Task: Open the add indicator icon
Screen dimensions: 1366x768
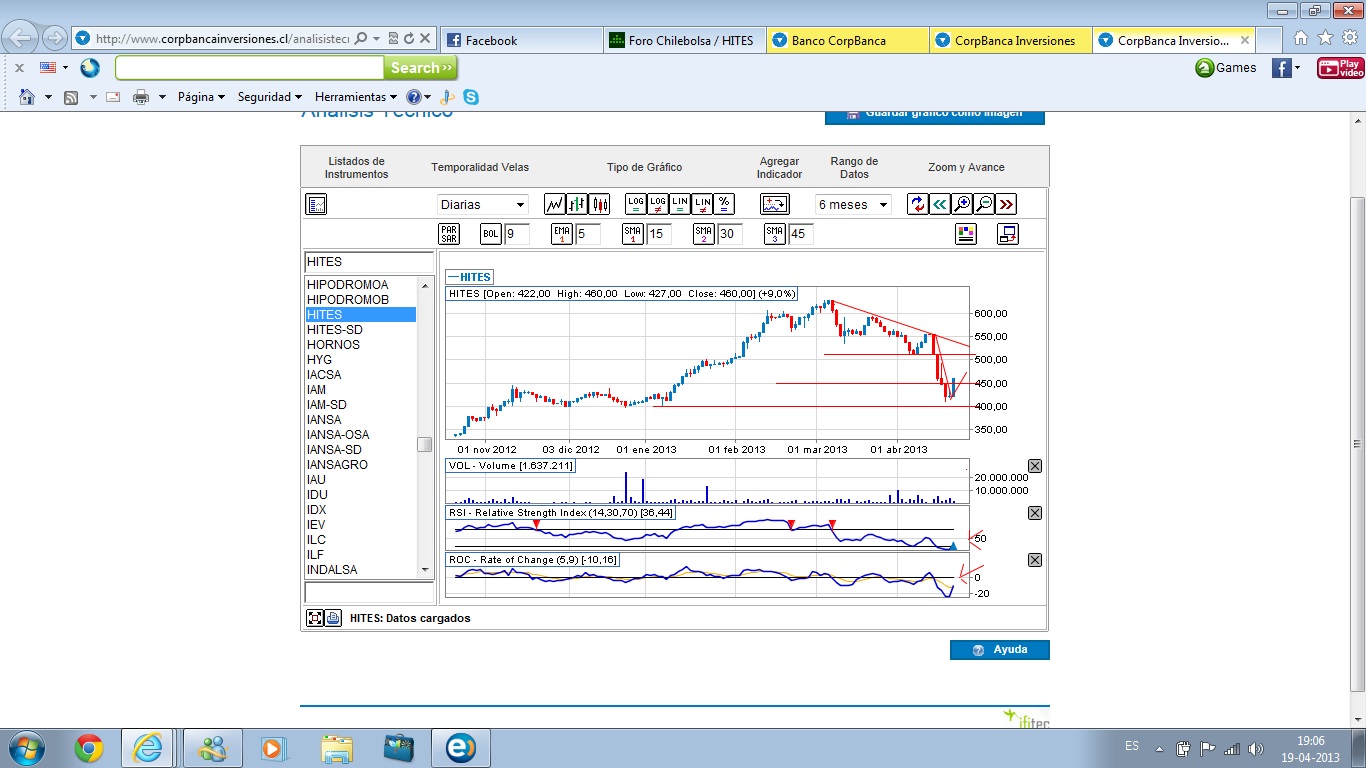Action: pos(775,204)
